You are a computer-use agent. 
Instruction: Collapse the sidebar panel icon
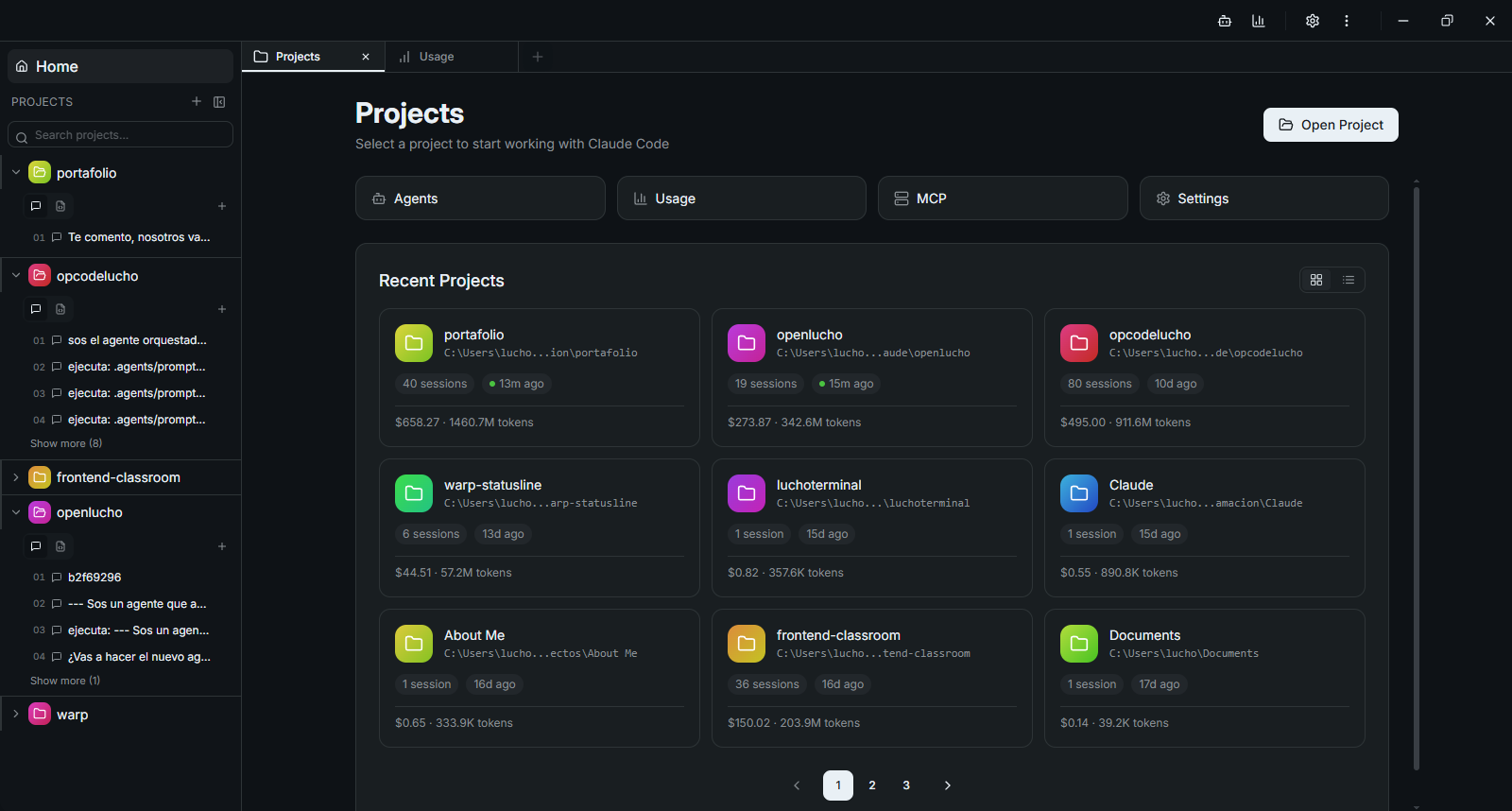[219, 102]
